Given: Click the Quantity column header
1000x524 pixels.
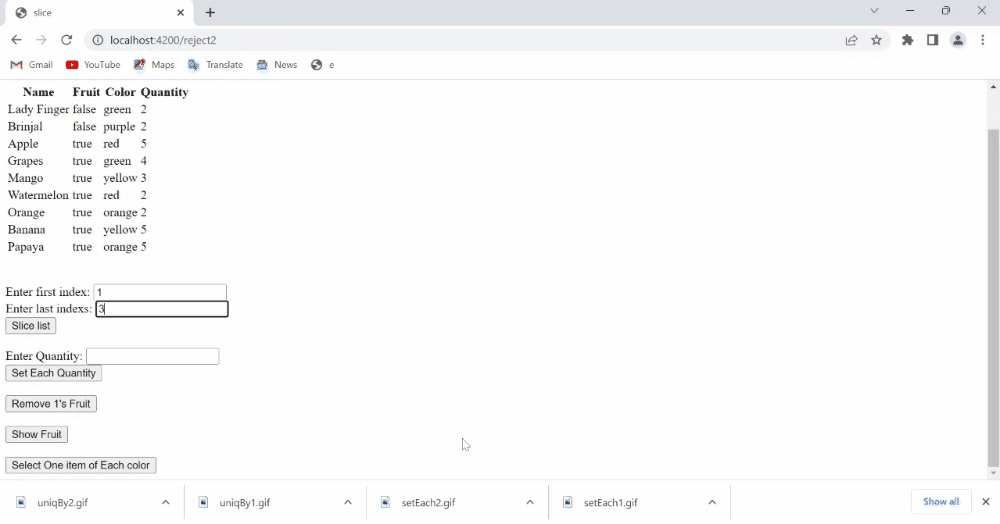Looking at the screenshot, I should pyautogui.click(x=165, y=92).
